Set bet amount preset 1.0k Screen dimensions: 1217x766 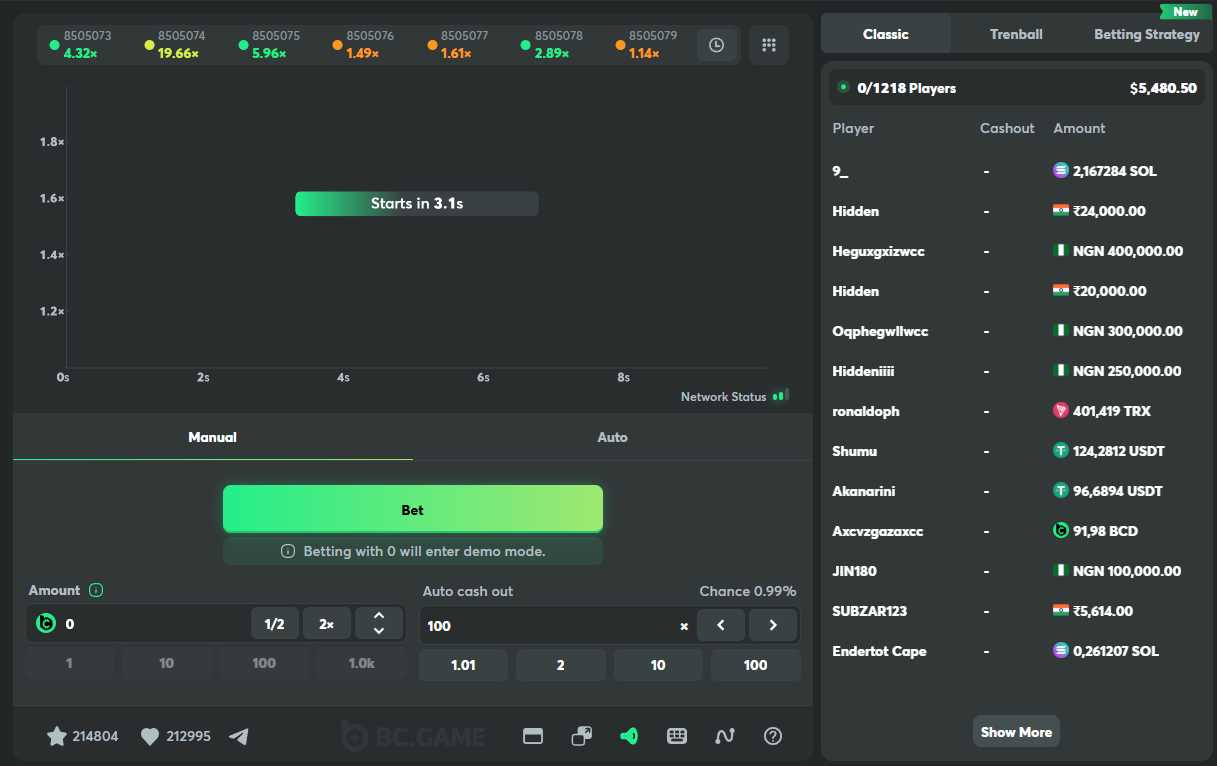pos(361,663)
